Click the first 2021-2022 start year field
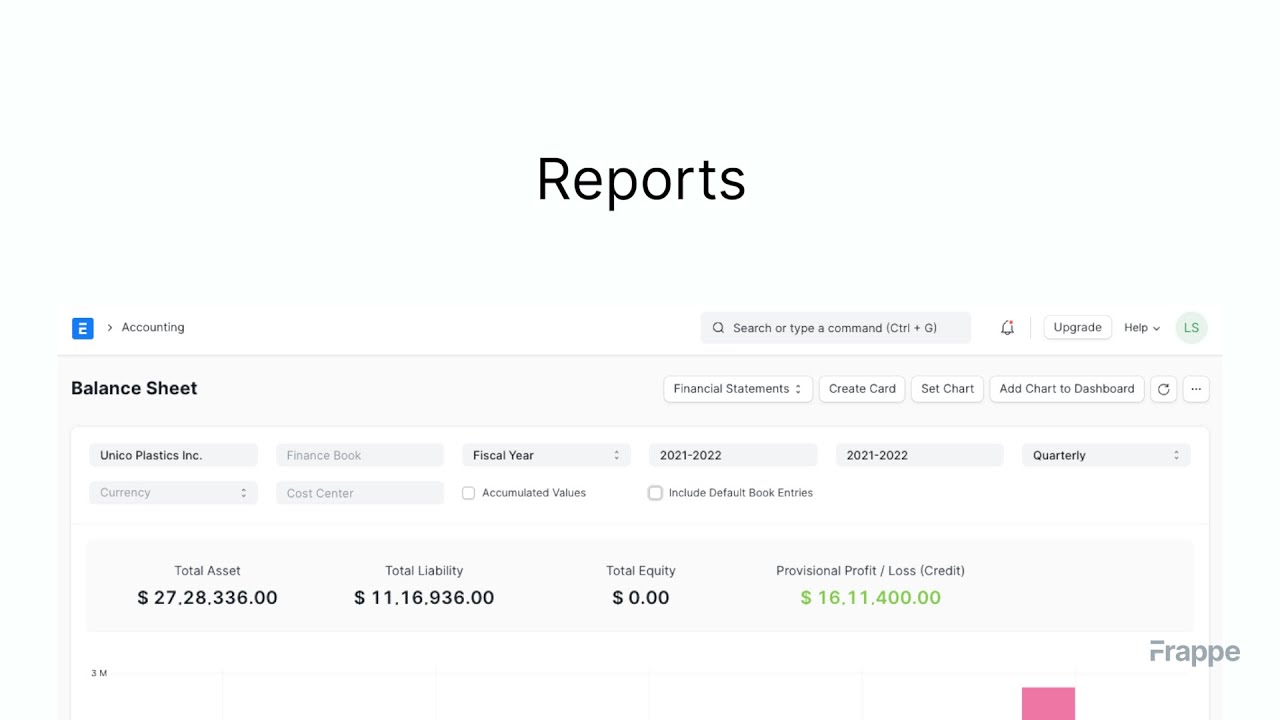This screenshot has width=1280, height=720. click(x=733, y=455)
